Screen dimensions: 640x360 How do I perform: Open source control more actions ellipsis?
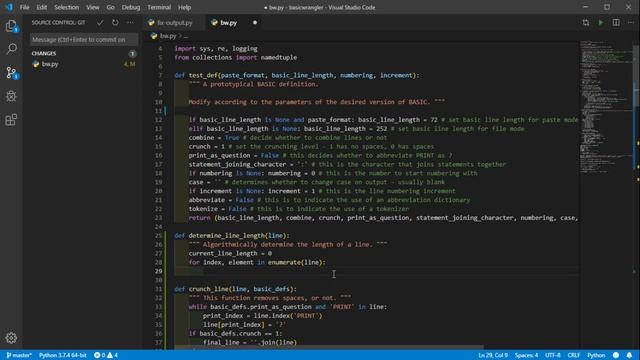pos(130,23)
